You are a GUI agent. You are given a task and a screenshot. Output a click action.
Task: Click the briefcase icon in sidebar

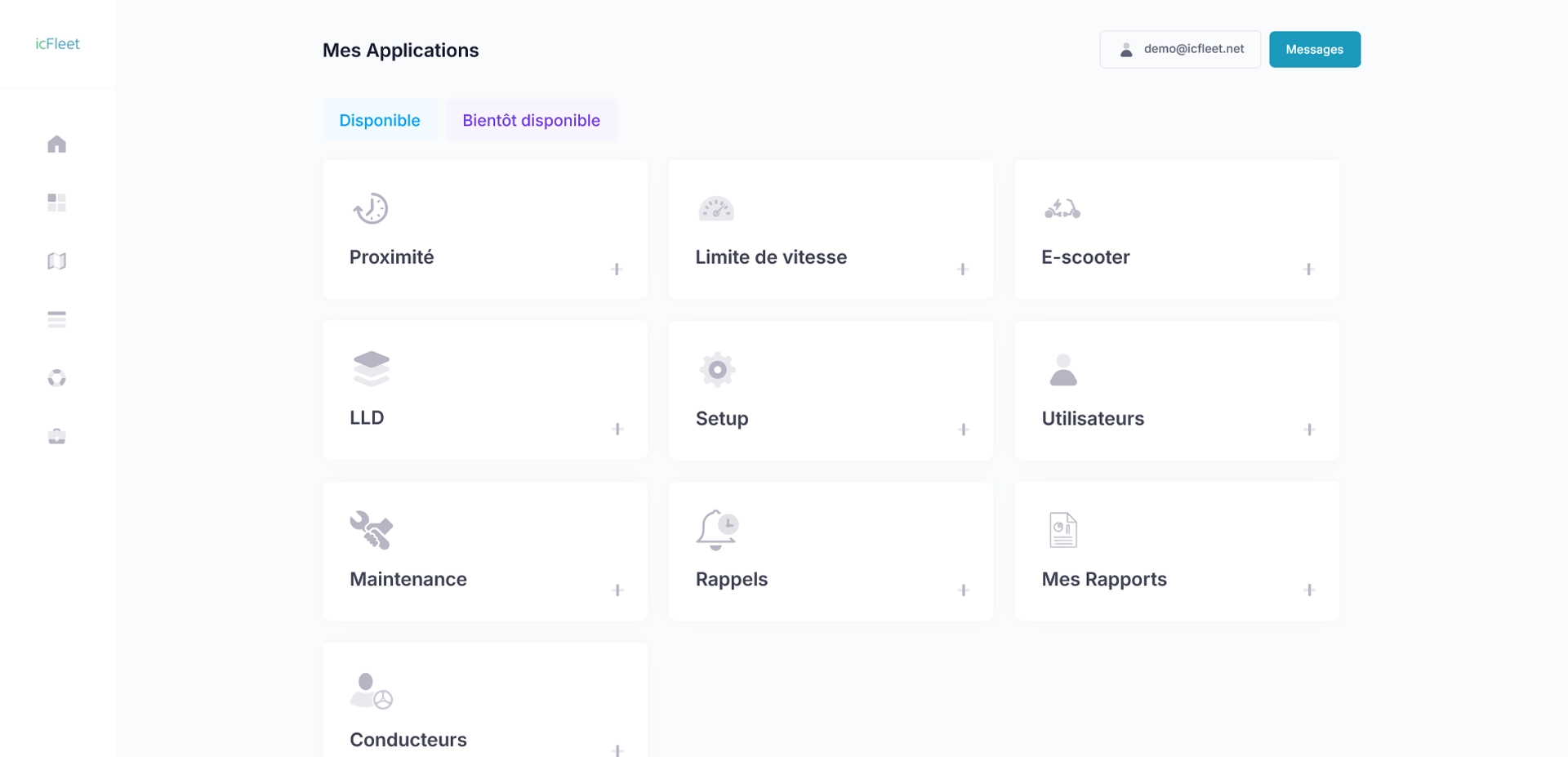pos(56,437)
